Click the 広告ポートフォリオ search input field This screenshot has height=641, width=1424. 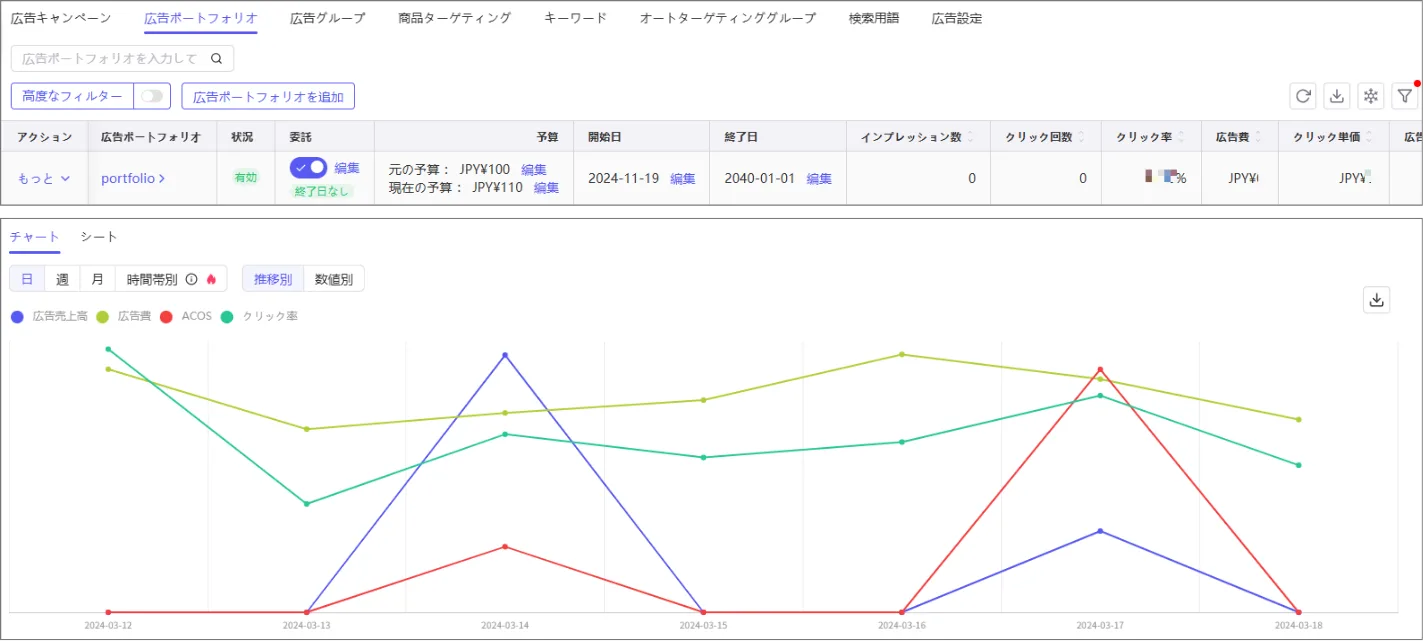coord(110,59)
